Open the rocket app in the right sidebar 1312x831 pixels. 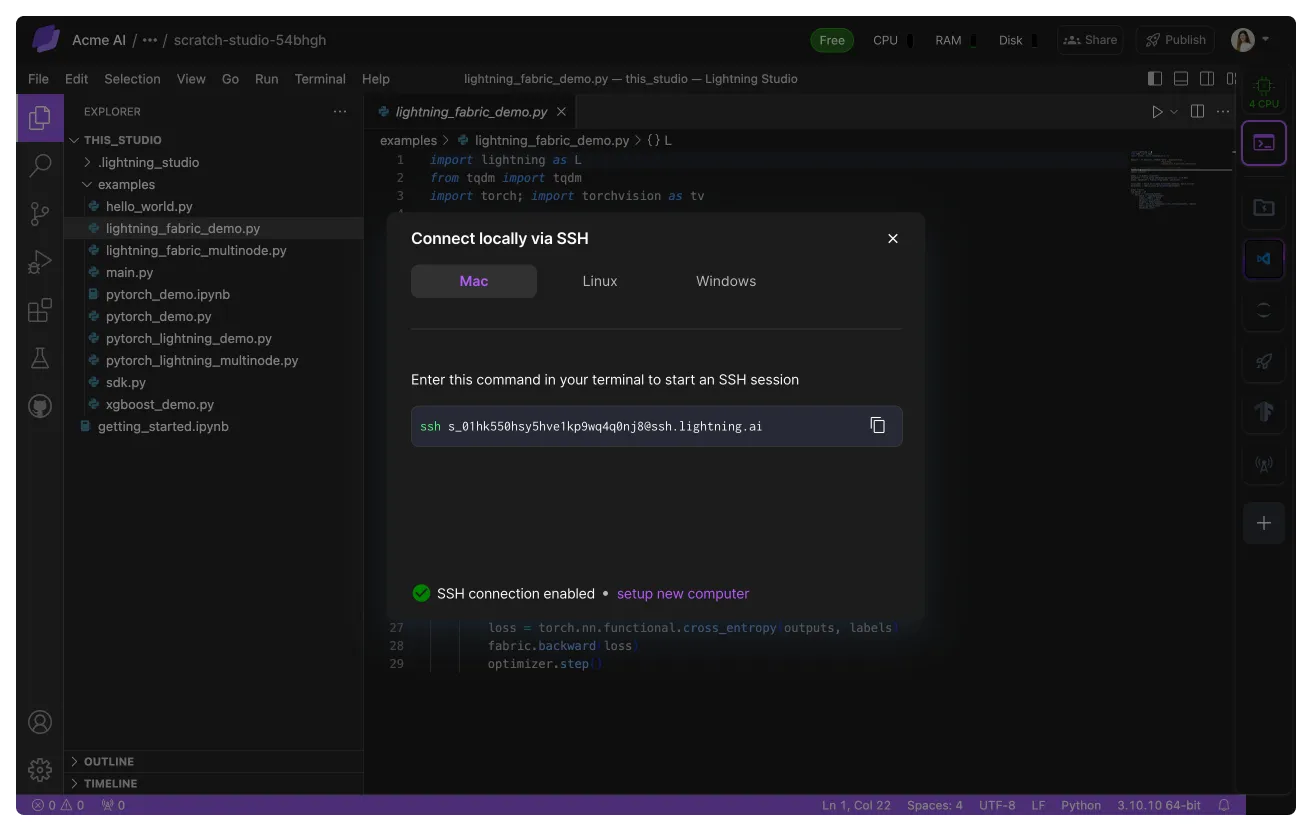tap(1264, 361)
